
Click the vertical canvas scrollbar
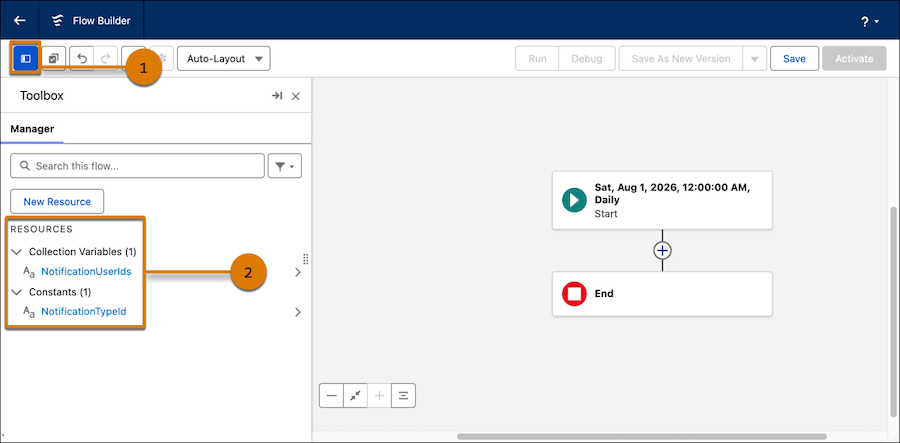[893, 313]
